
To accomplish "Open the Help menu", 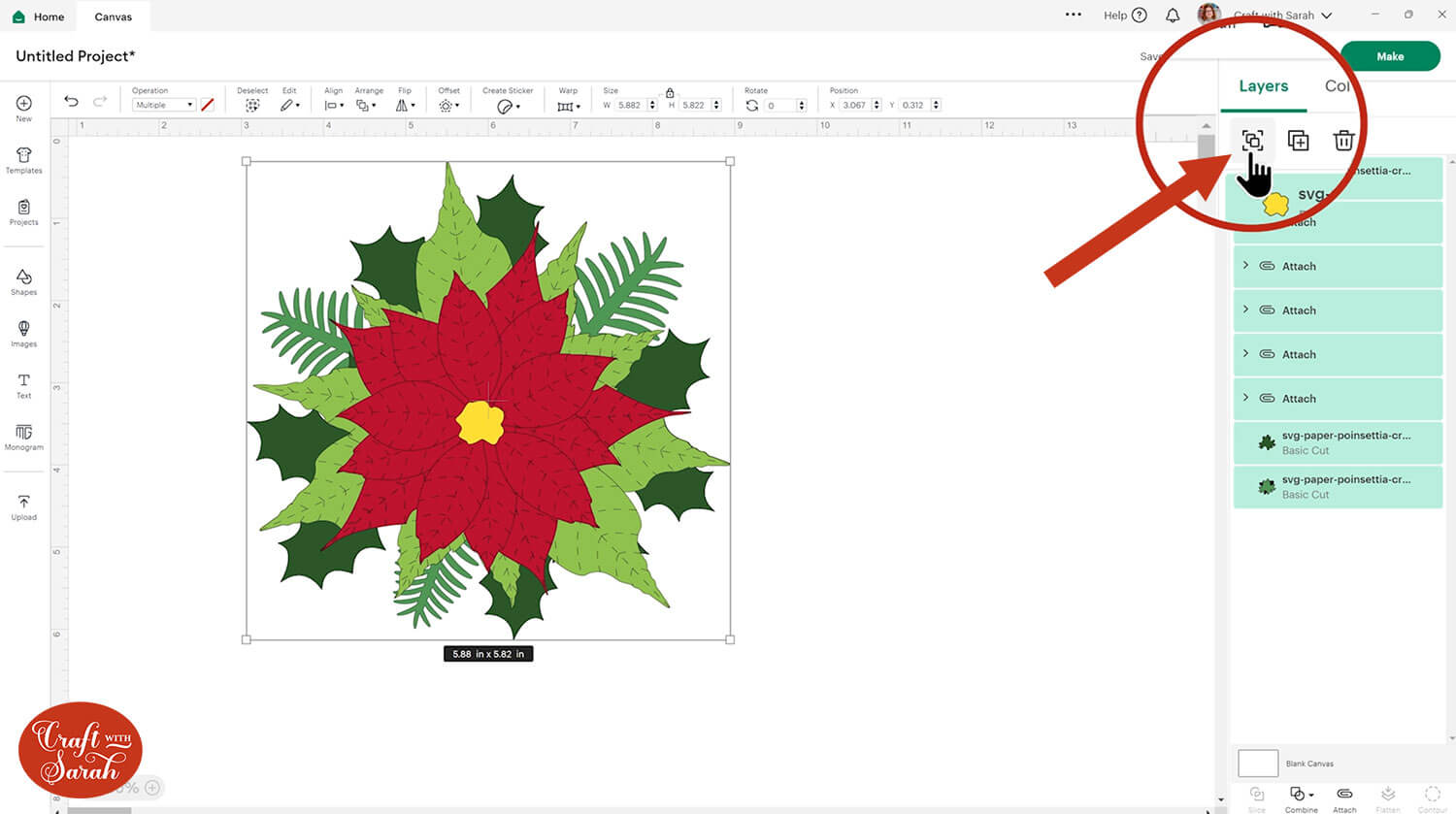I will click(1125, 16).
